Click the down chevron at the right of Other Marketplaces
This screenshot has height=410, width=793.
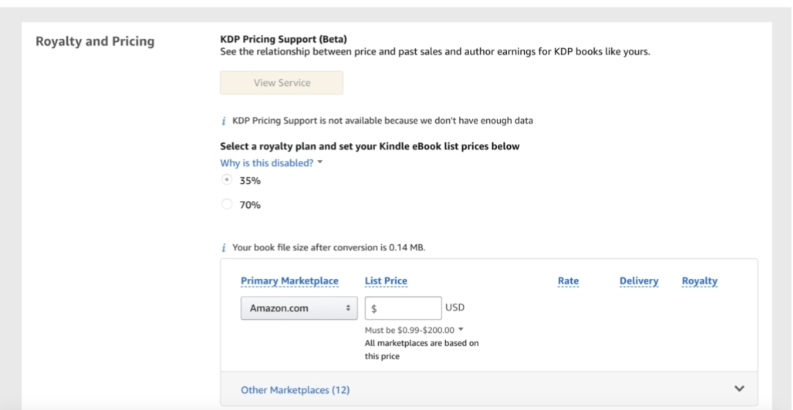pyautogui.click(x=739, y=388)
